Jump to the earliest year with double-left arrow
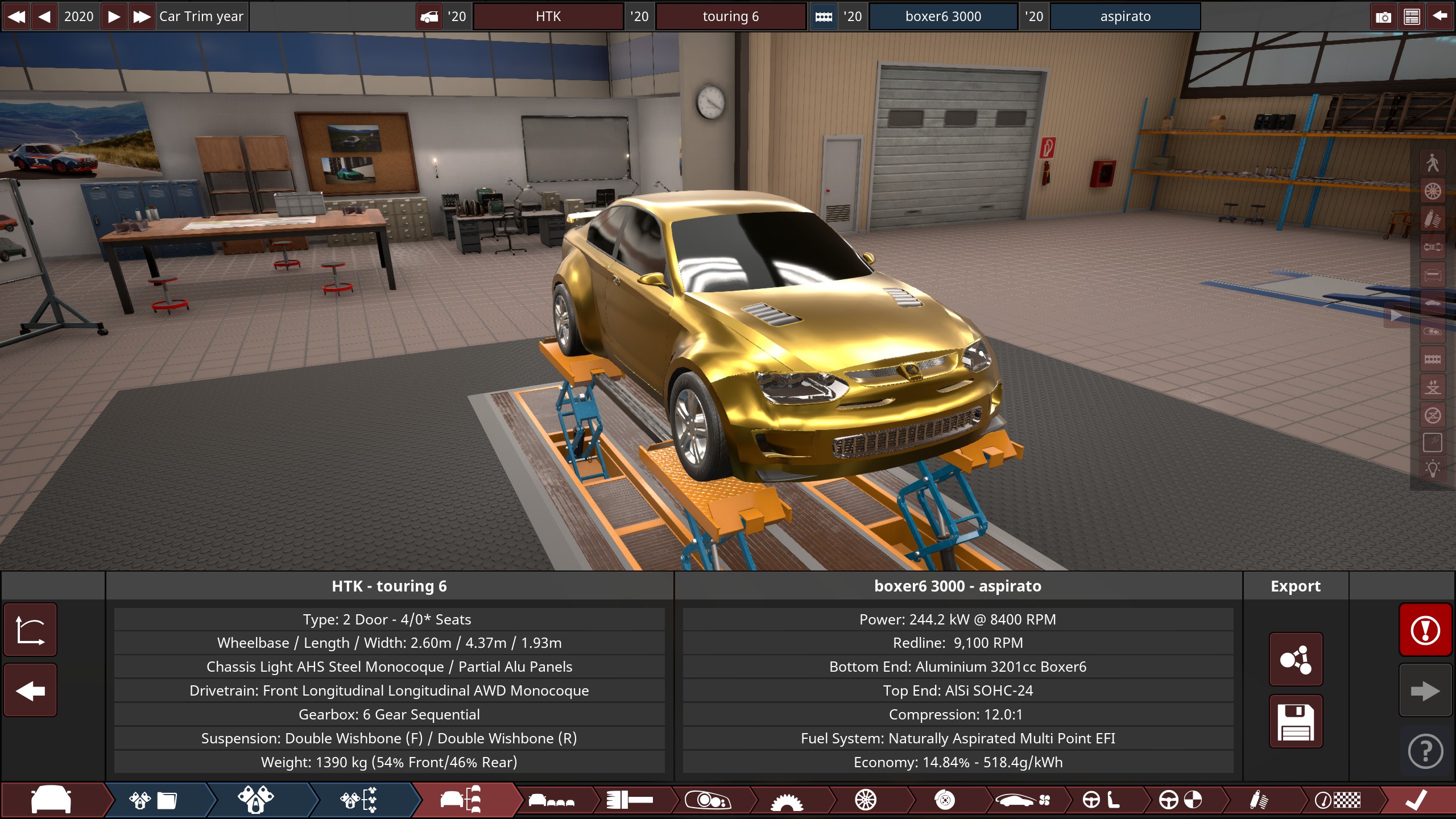 pyautogui.click(x=16, y=16)
